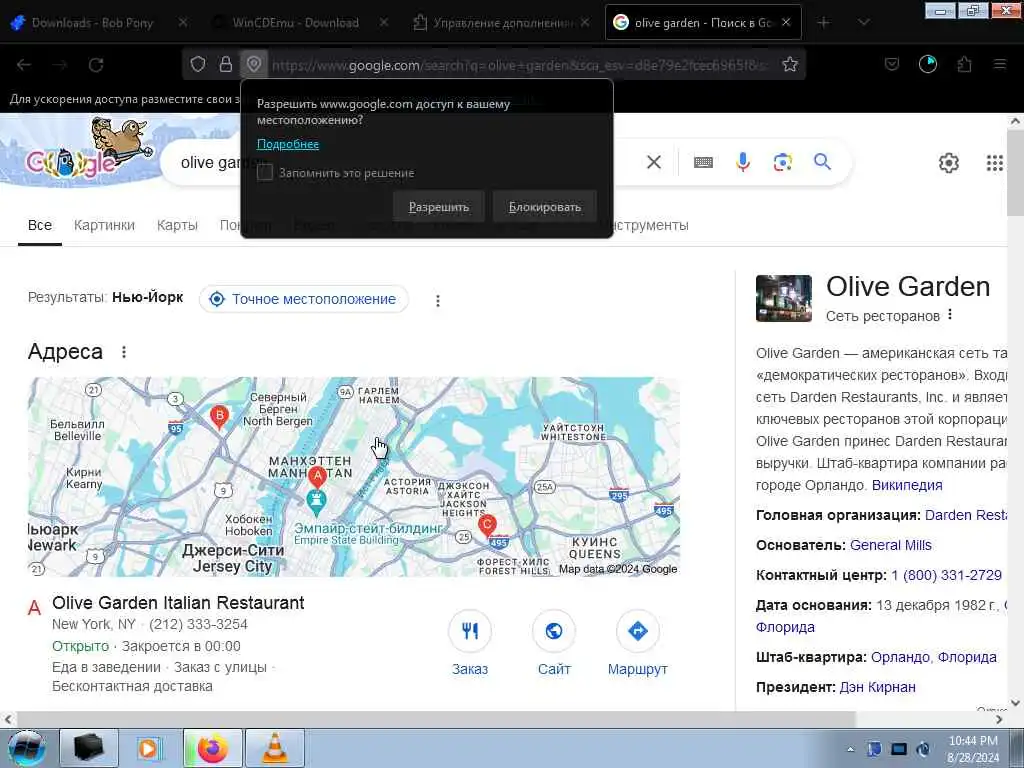Click the Разрешить button
Screen dimensions: 1024x768
pyautogui.click(x=439, y=206)
